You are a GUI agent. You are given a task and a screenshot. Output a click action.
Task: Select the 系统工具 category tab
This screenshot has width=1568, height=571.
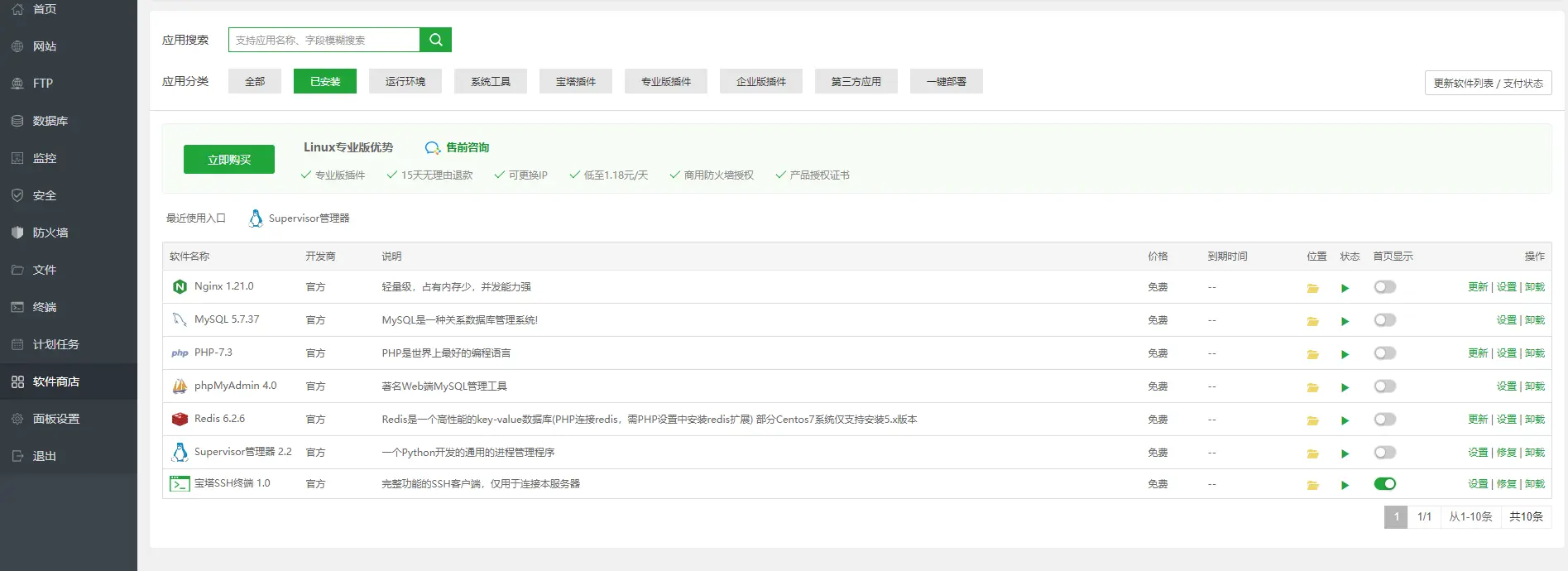(491, 81)
